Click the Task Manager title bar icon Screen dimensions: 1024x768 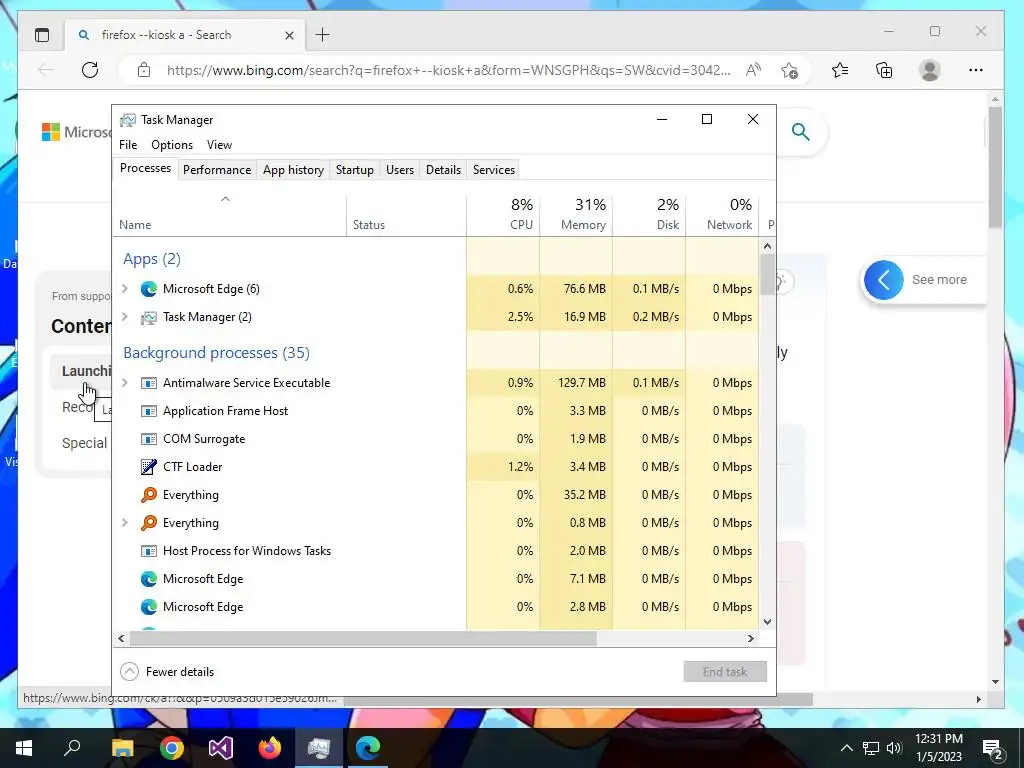coord(128,120)
